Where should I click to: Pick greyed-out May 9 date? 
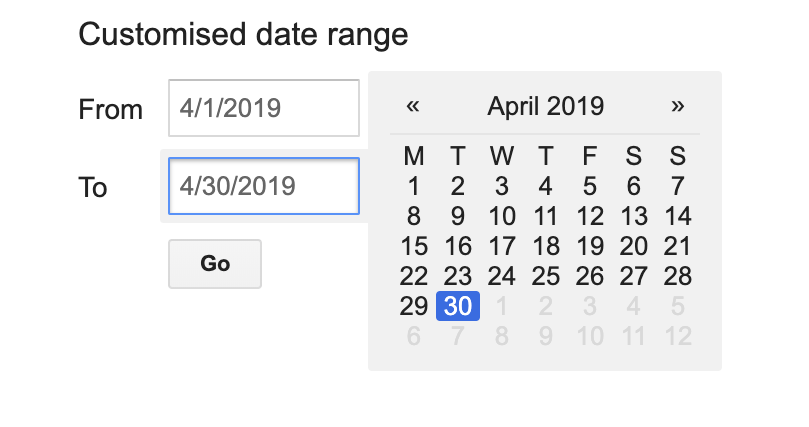[x=546, y=337]
